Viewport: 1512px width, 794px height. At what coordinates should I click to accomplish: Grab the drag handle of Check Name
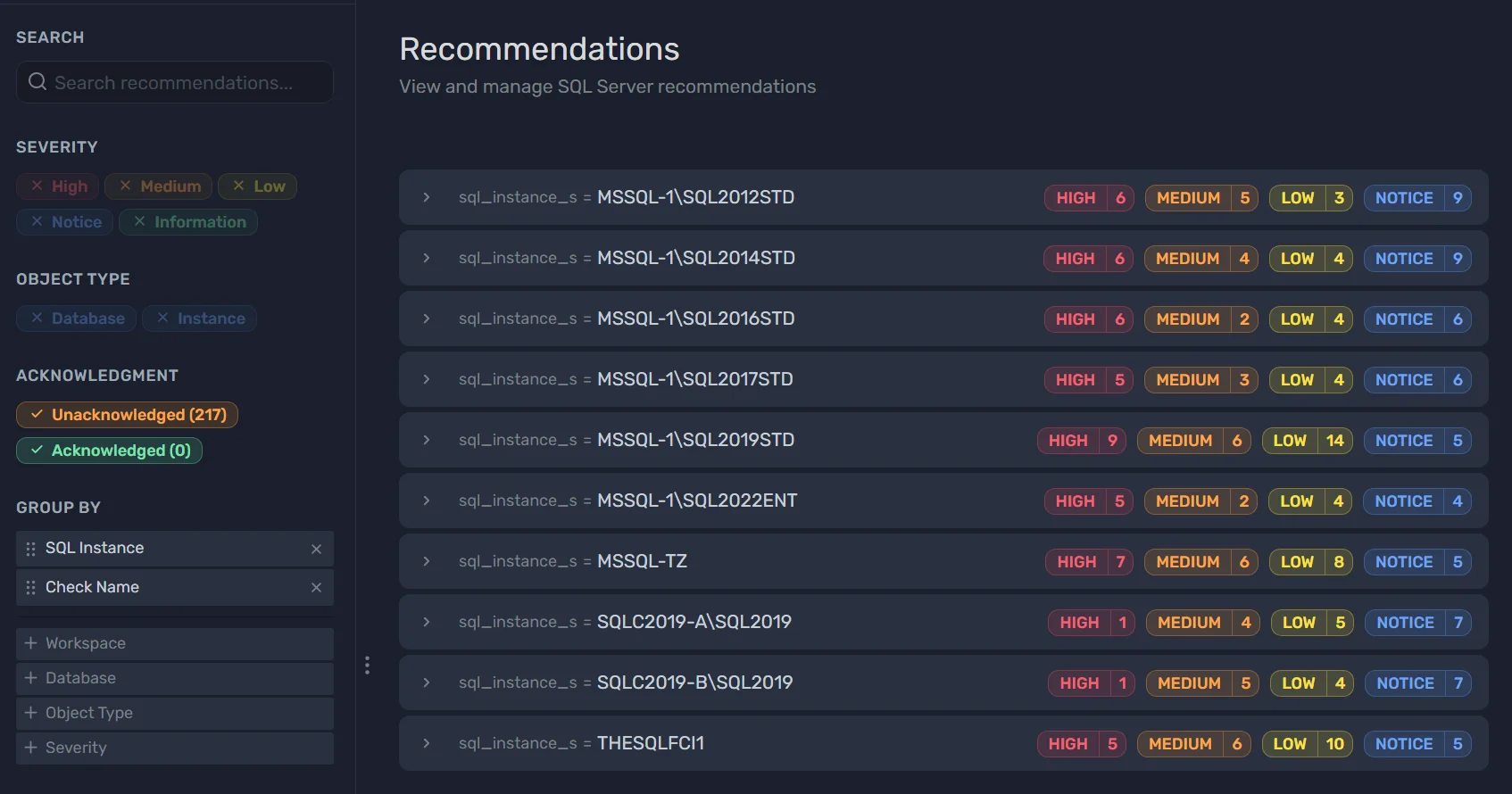(30, 588)
